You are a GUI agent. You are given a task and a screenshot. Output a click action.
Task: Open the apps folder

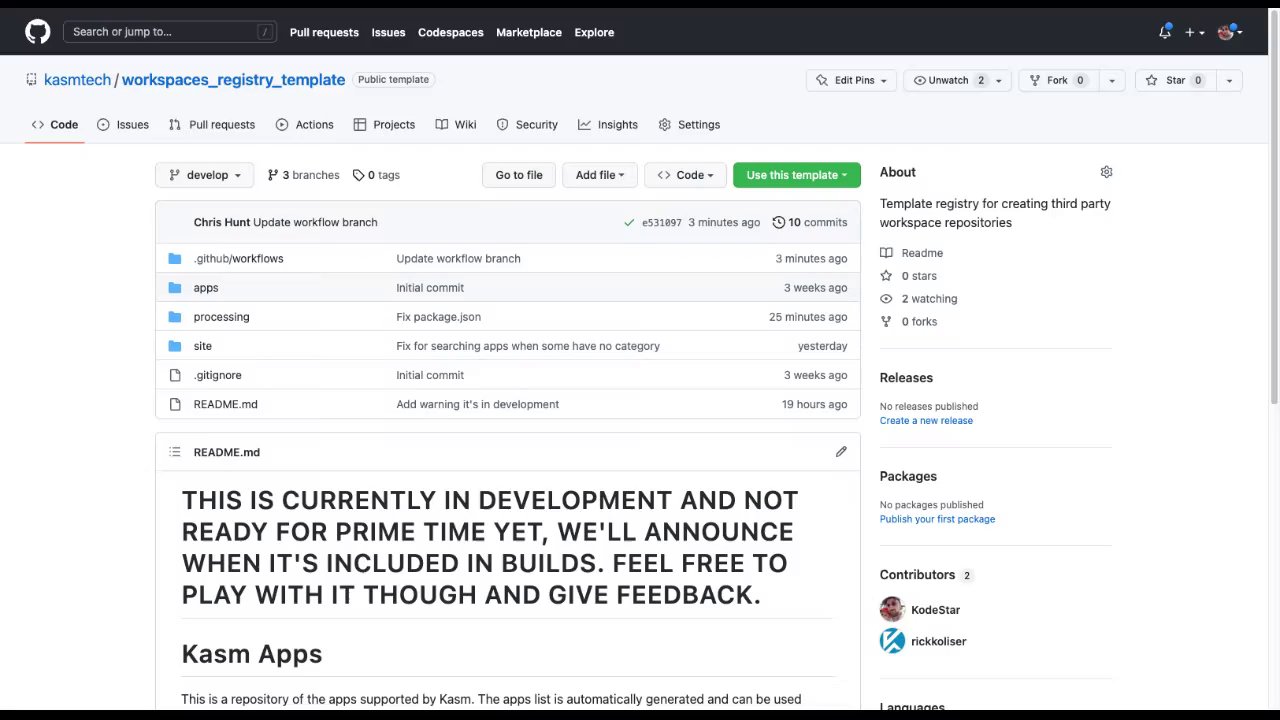(206, 288)
